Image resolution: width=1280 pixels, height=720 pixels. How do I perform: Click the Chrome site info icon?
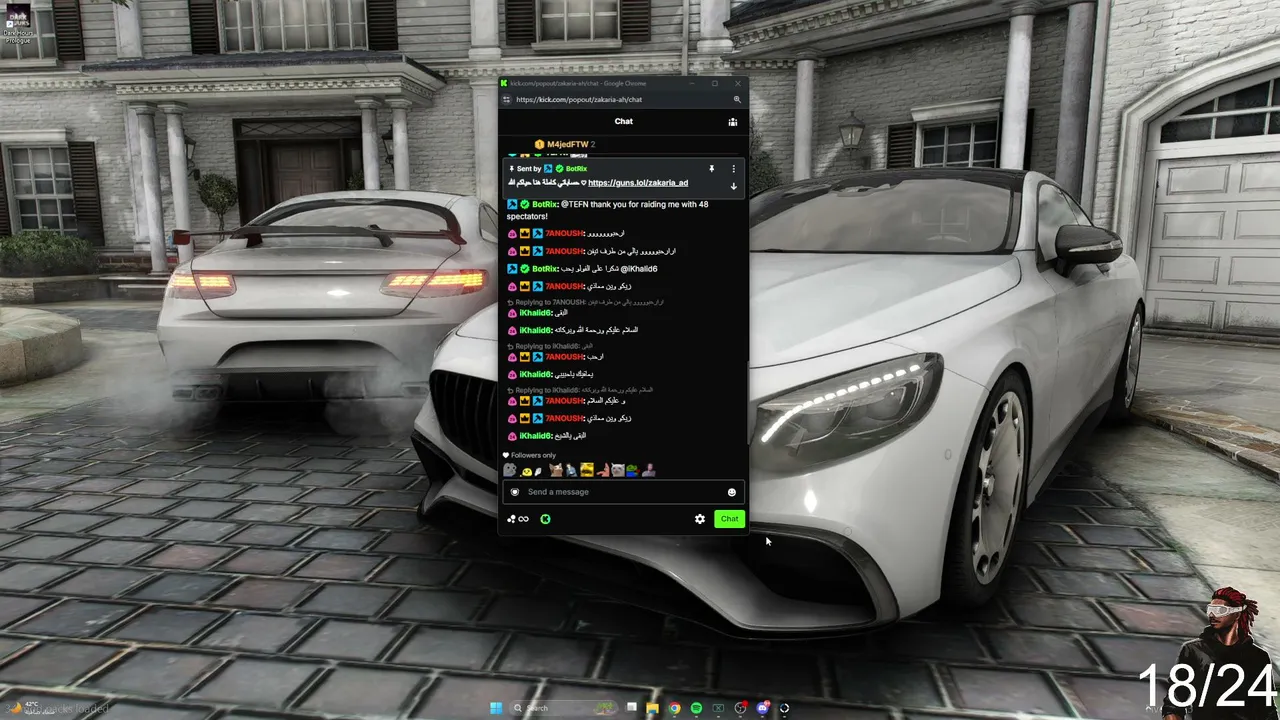coord(507,100)
